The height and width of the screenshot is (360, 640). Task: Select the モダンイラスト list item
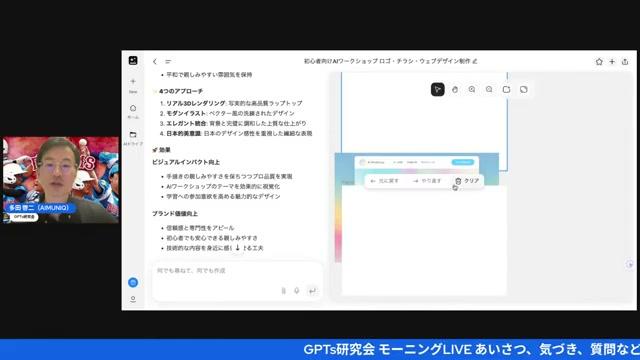click(x=230, y=113)
